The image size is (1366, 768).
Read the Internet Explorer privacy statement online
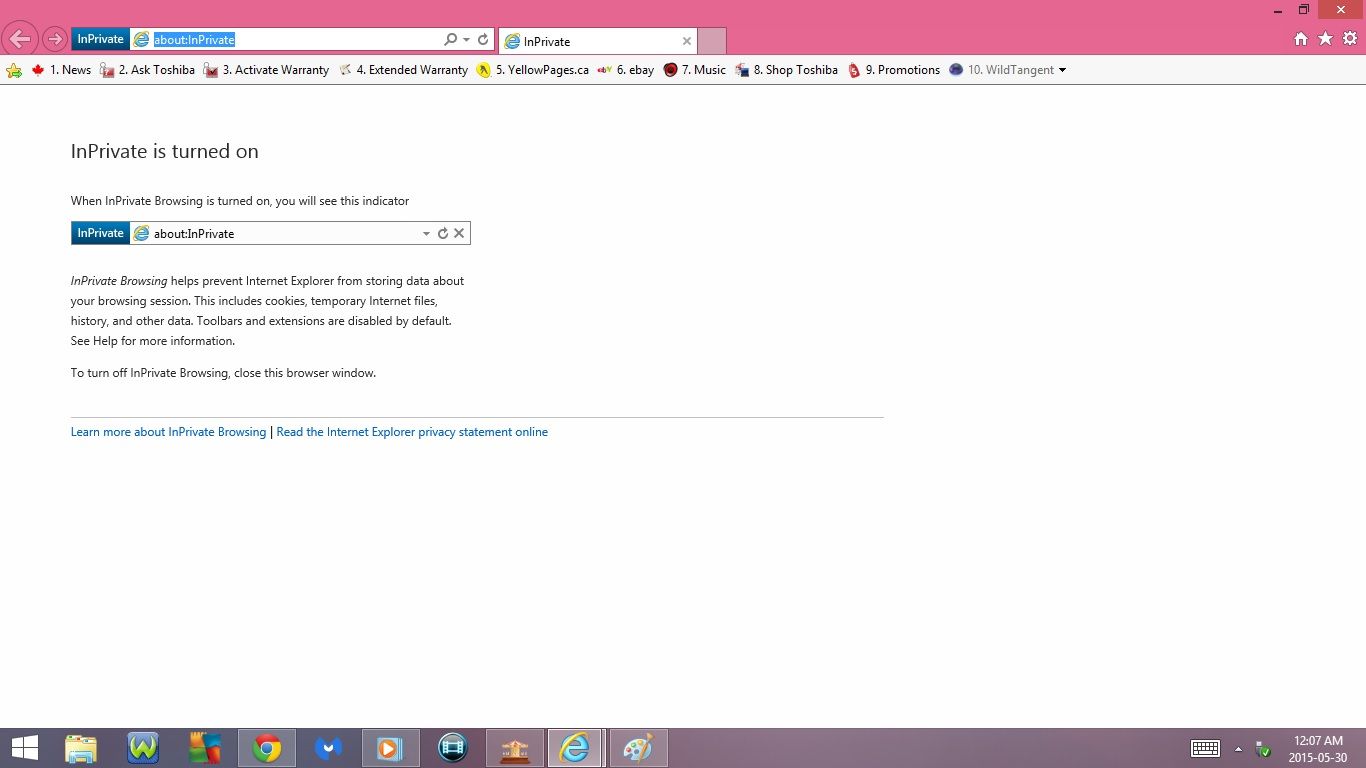(x=412, y=431)
